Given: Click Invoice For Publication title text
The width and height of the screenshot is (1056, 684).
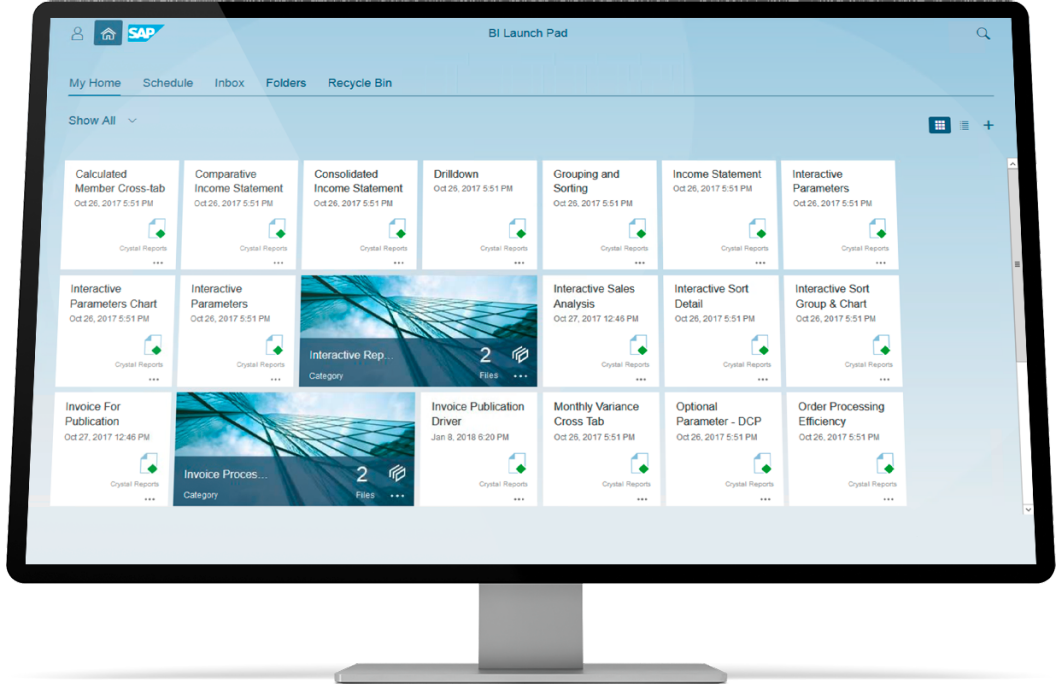Looking at the screenshot, I should click(93, 414).
